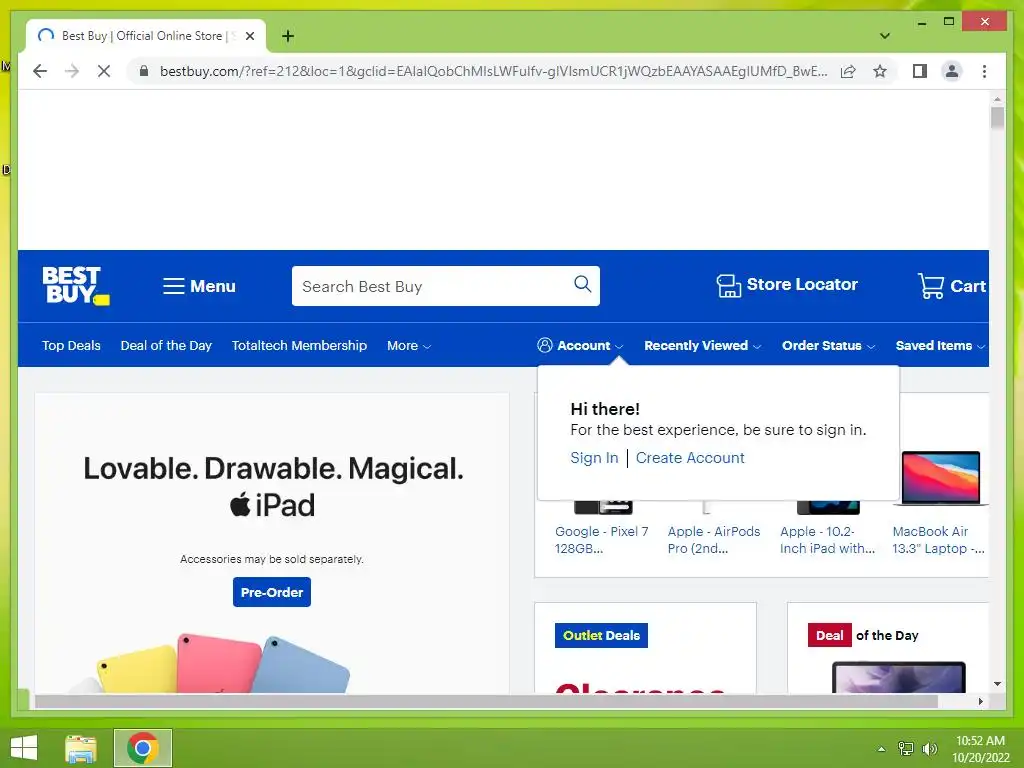Click the search magnifier icon
Viewport: 1024px width, 768px height.
tap(583, 284)
